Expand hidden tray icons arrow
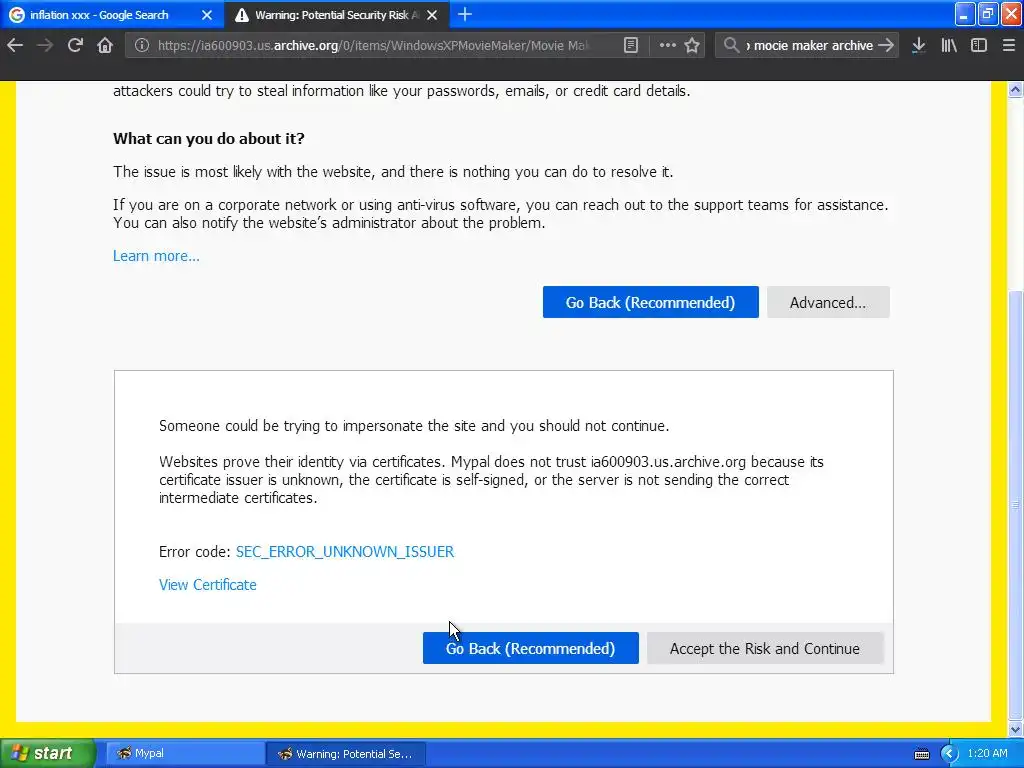This screenshot has width=1024, height=768. coord(948,754)
